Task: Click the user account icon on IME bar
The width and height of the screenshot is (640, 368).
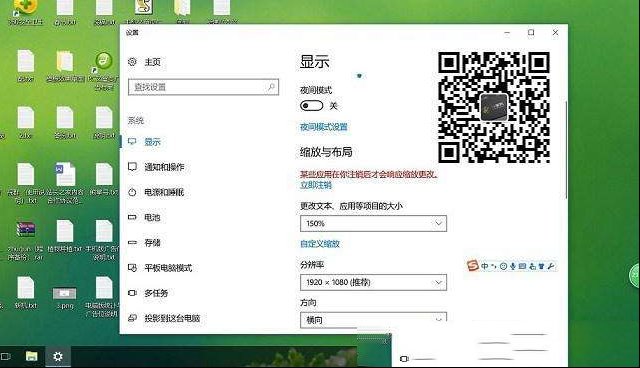Action: coord(532,266)
